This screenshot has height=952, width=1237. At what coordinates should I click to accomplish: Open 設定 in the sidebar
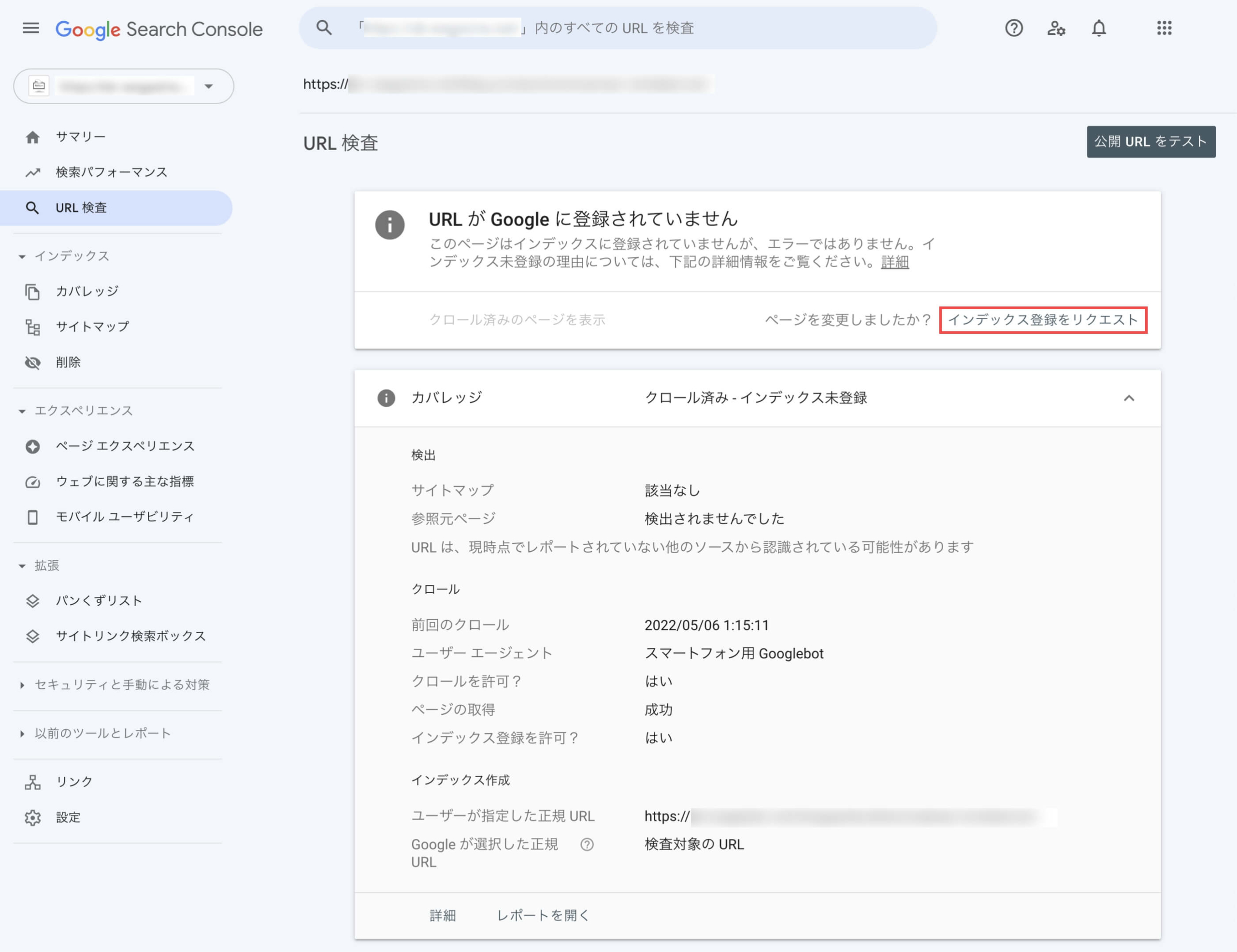tap(68, 817)
